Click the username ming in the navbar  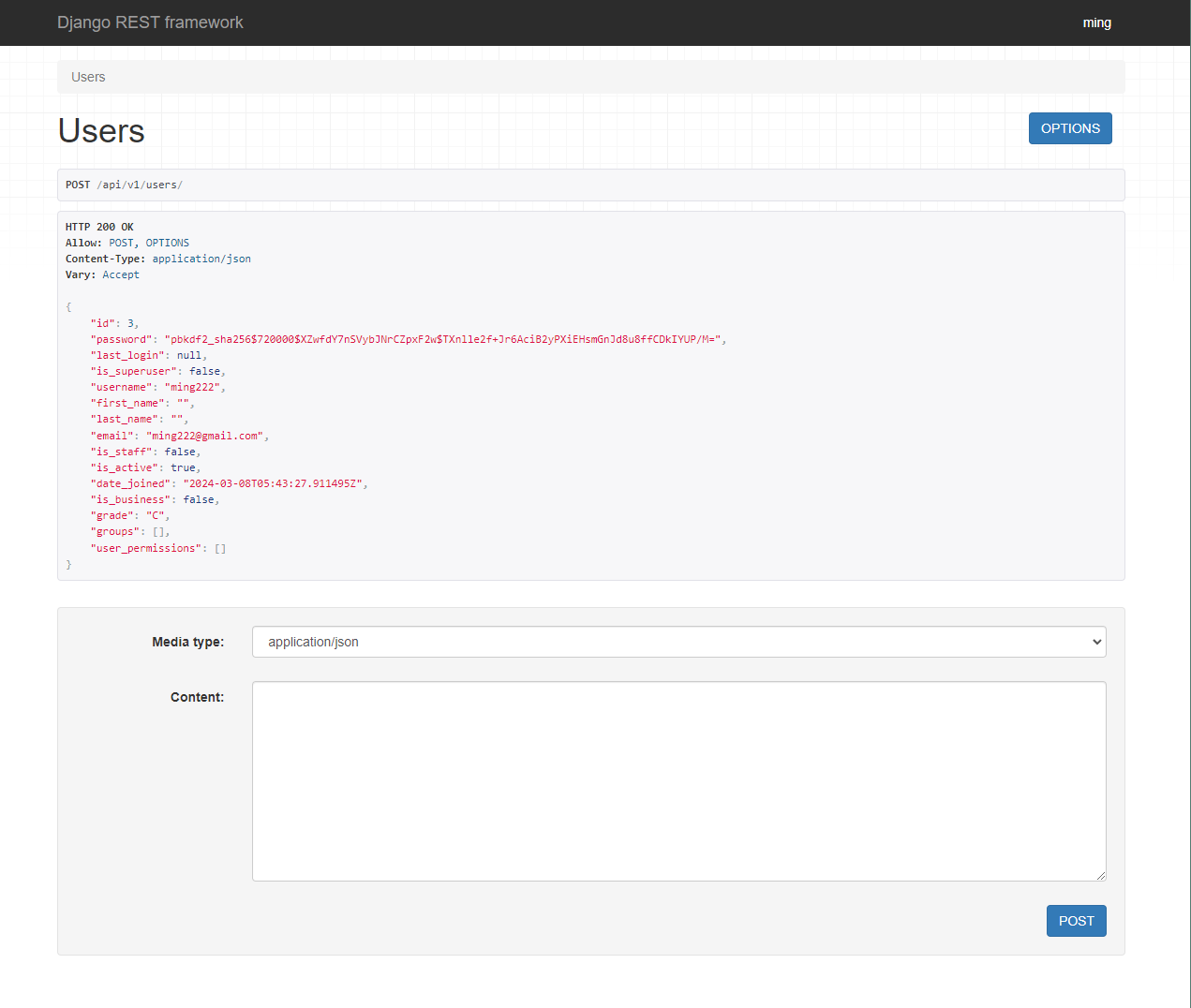click(1096, 22)
